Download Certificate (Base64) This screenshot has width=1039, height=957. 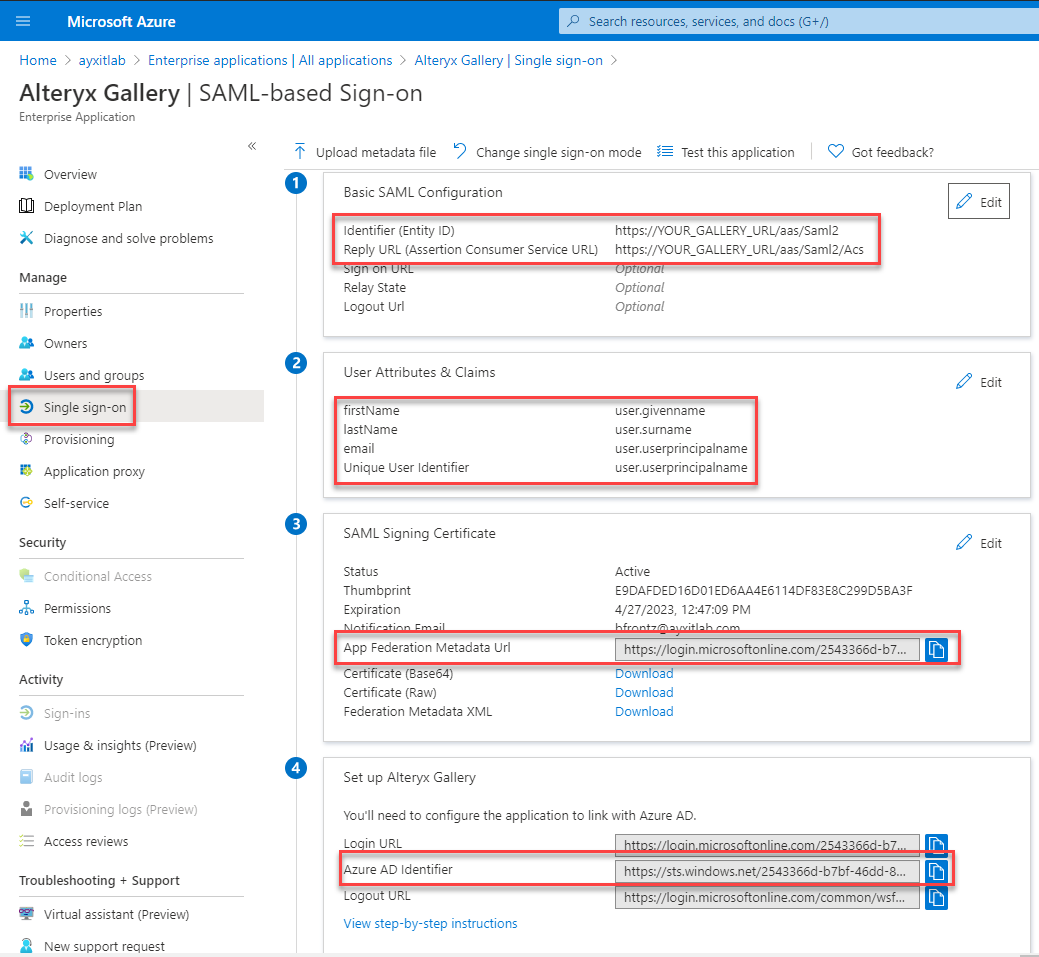[644, 673]
